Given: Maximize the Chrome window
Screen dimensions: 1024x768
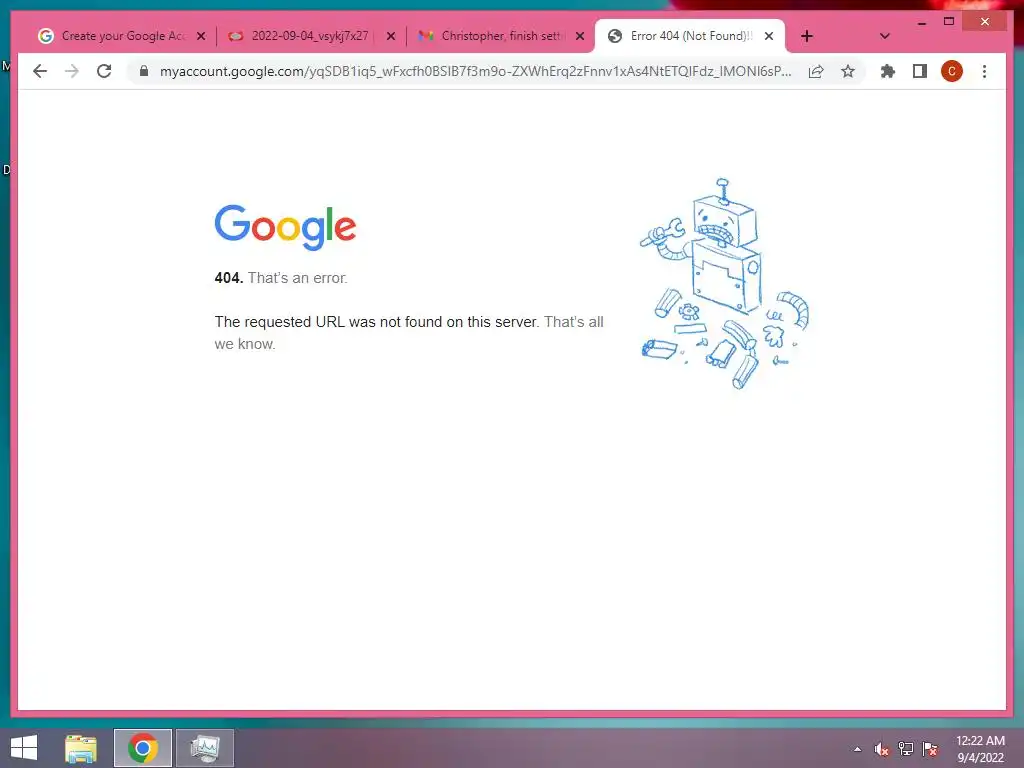Looking at the screenshot, I should [949, 22].
